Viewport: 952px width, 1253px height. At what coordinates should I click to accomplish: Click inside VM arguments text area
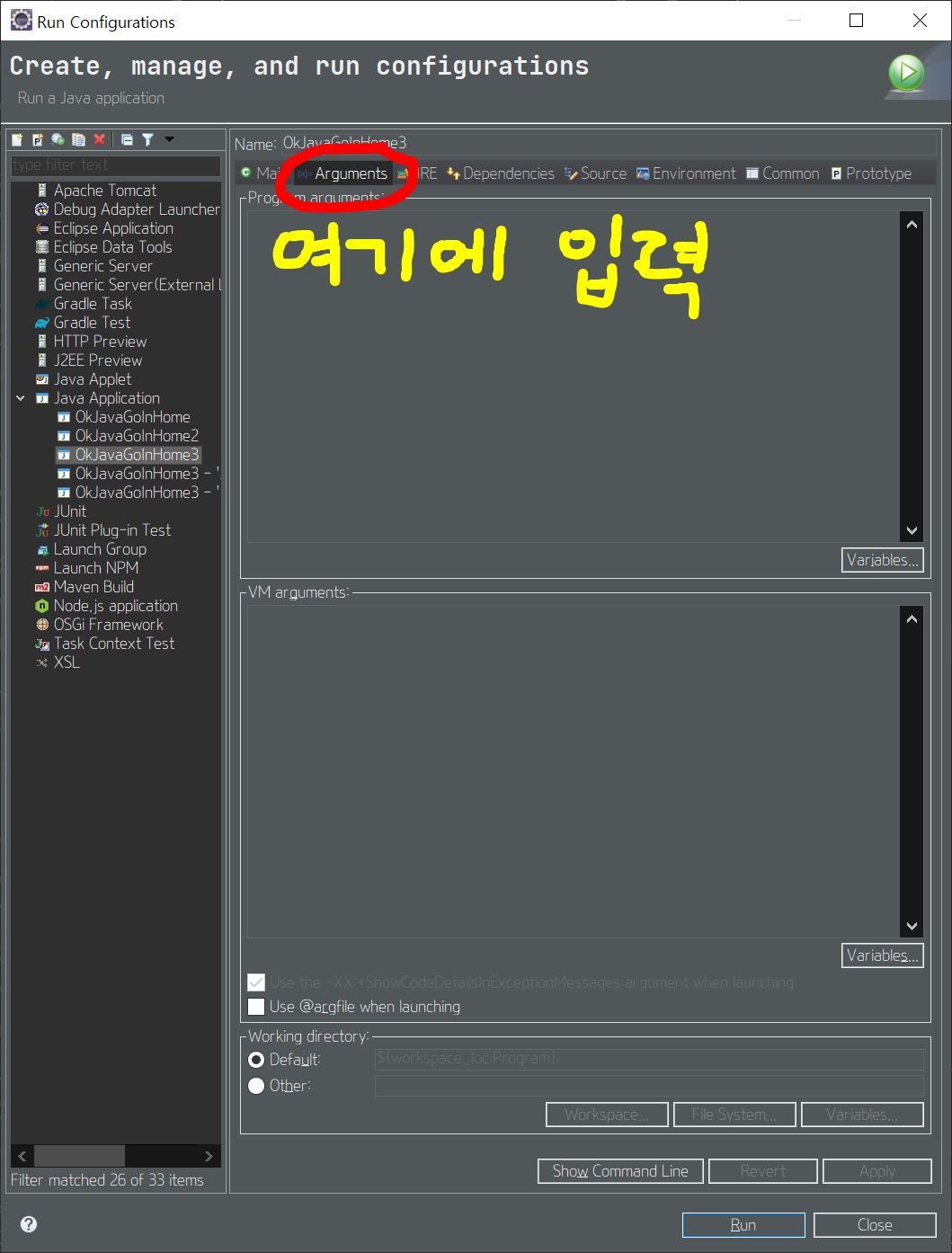point(574,771)
